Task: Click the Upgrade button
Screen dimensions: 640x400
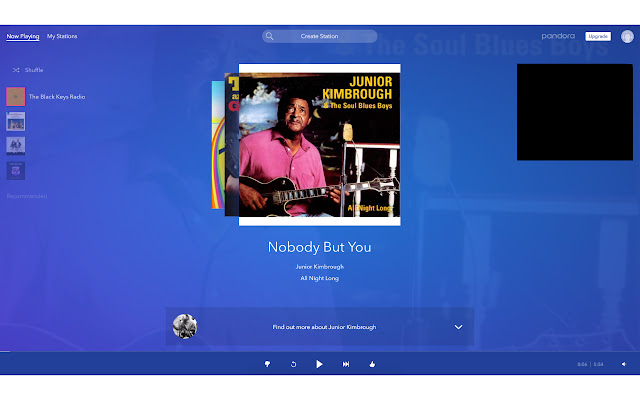Action: pos(598,36)
